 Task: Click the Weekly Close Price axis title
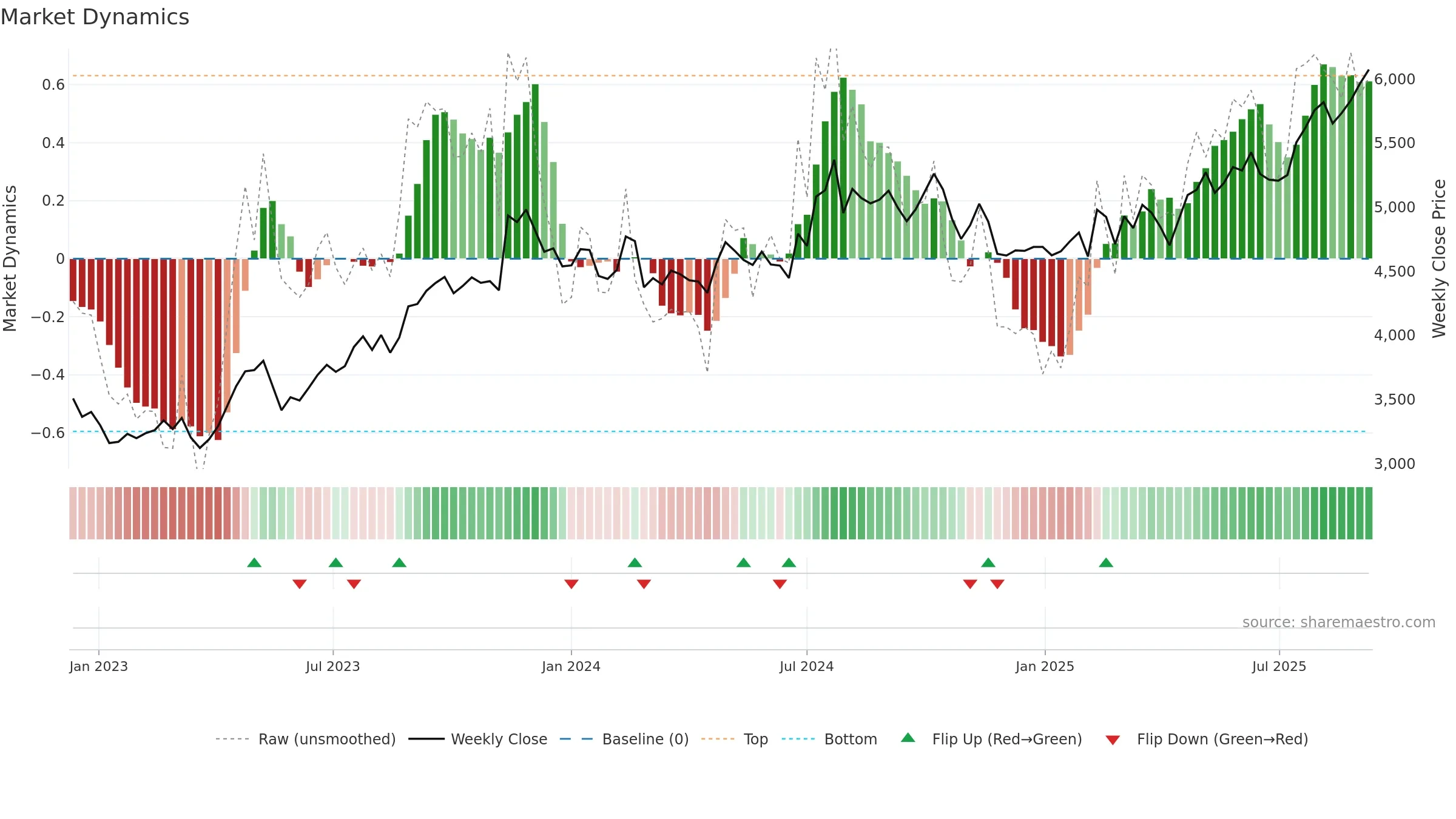[1439, 258]
